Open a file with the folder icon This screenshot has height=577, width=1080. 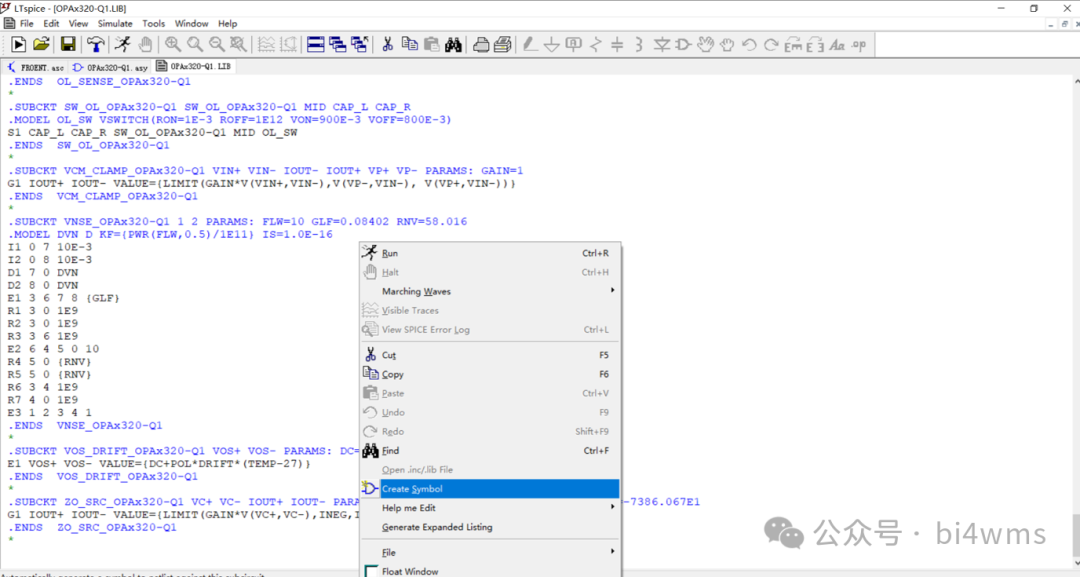pyautogui.click(x=41, y=44)
